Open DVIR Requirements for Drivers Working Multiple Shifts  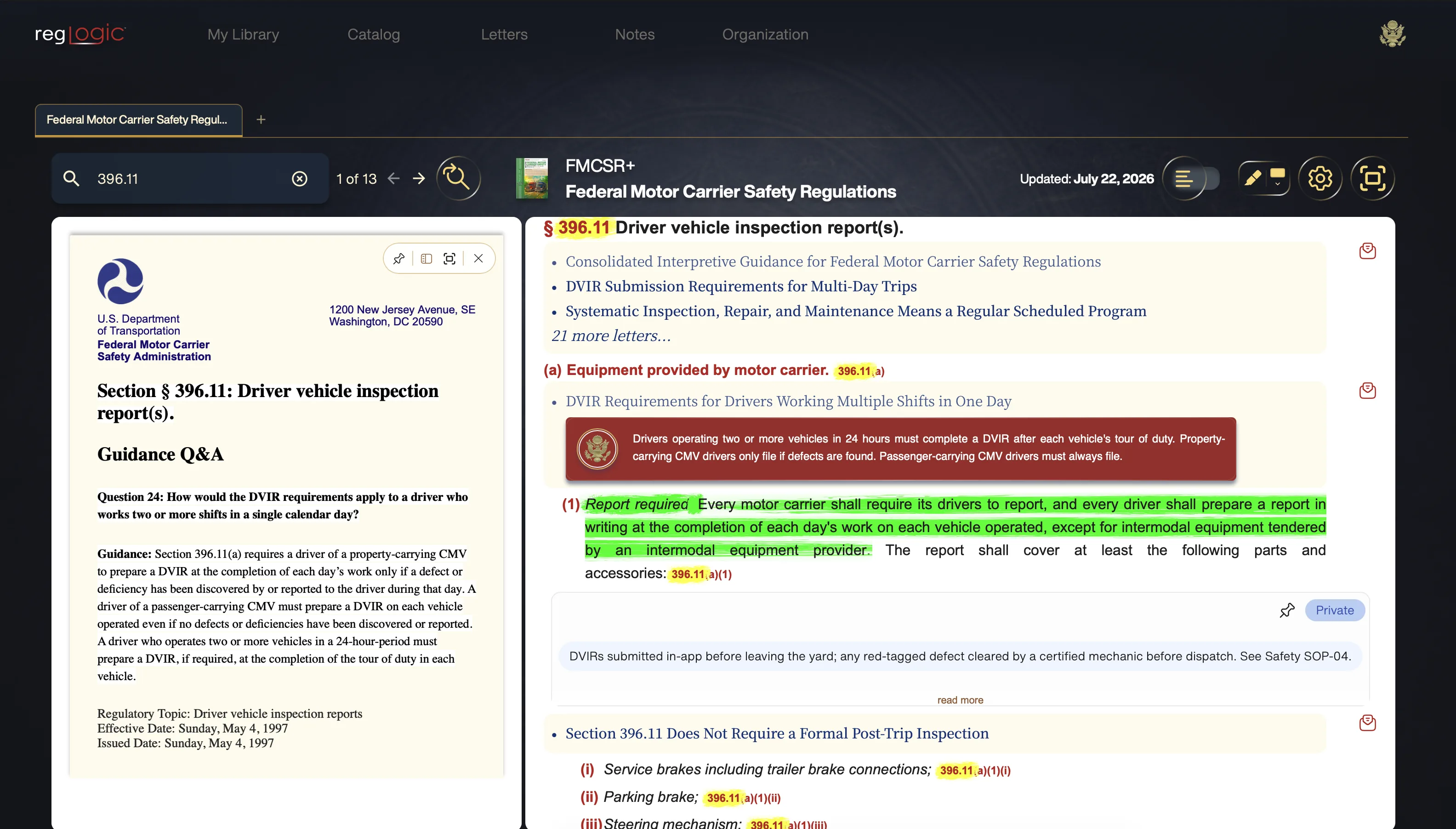click(x=788, y=401)
